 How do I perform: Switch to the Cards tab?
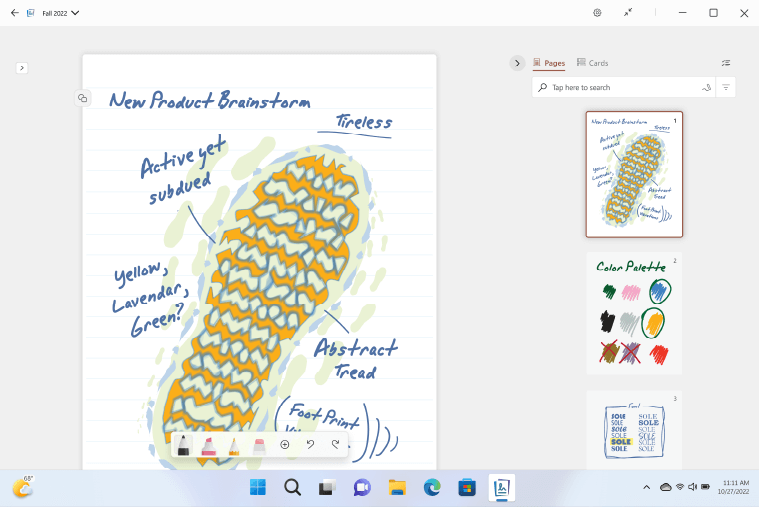point(593,63)
